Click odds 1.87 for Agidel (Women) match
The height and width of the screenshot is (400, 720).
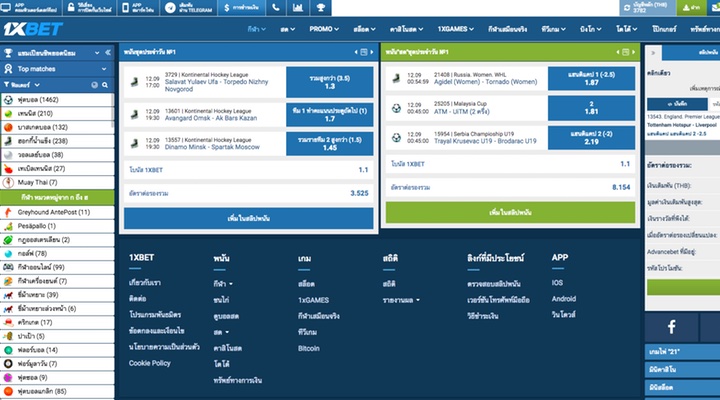pos(591,79)
